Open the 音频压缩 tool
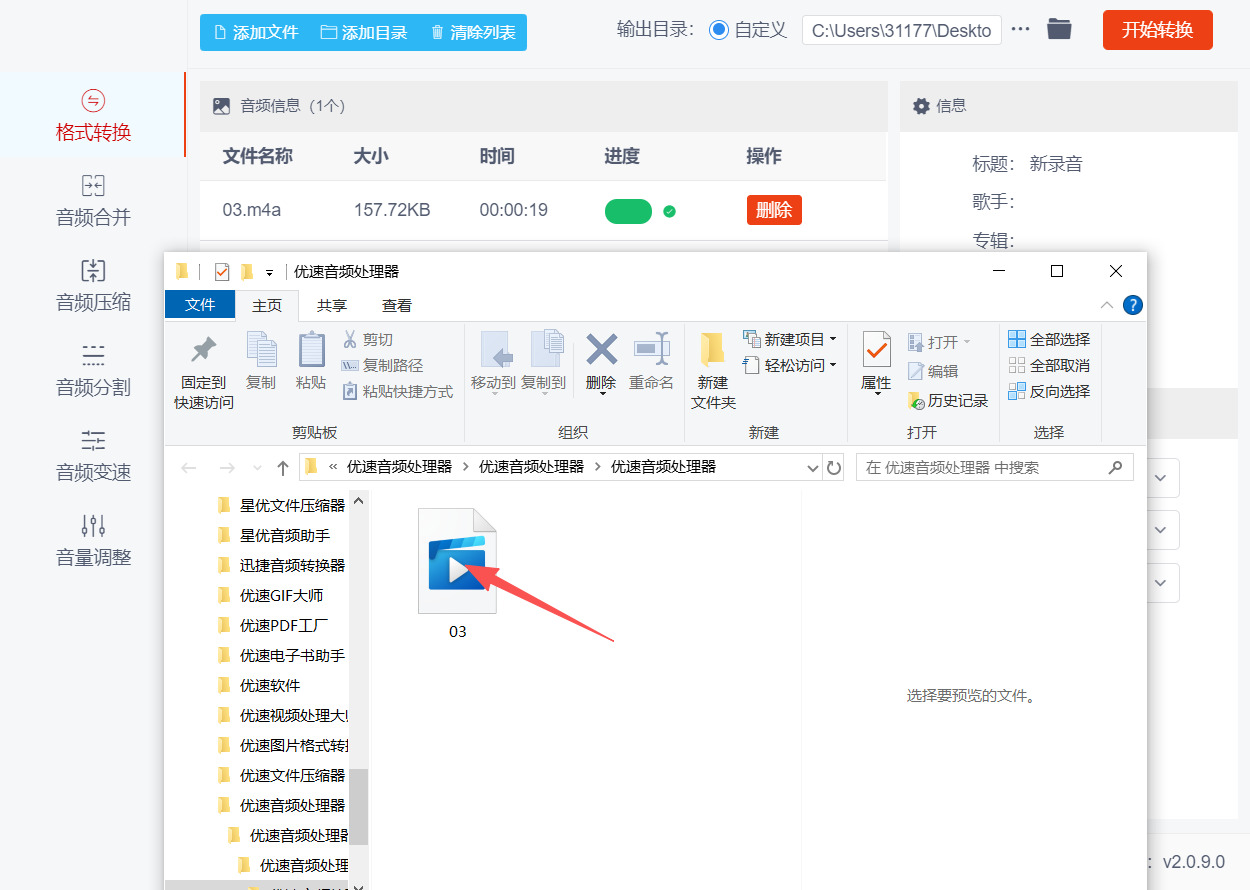 93,285
